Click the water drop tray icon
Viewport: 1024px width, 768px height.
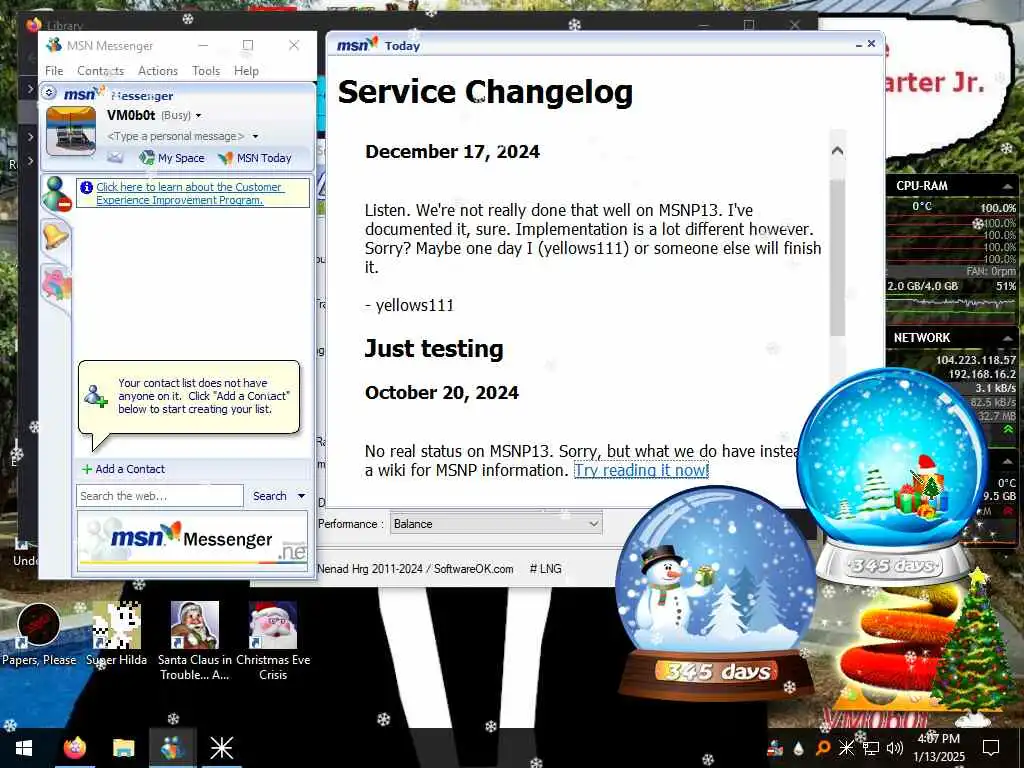point(798,748)
